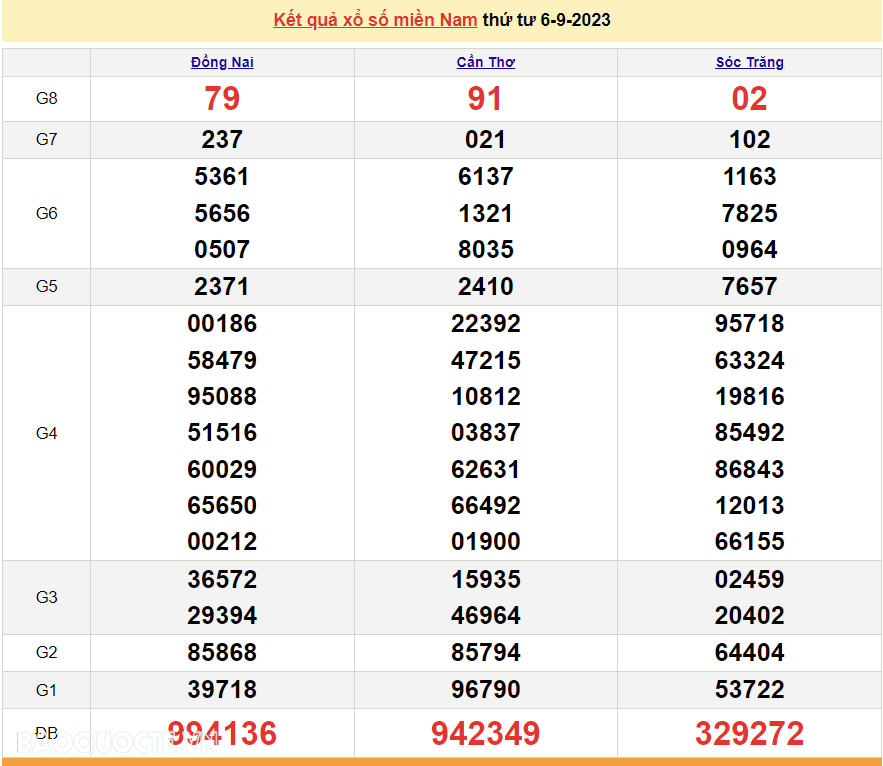Click the G5 number 2410

coord(486,287)
